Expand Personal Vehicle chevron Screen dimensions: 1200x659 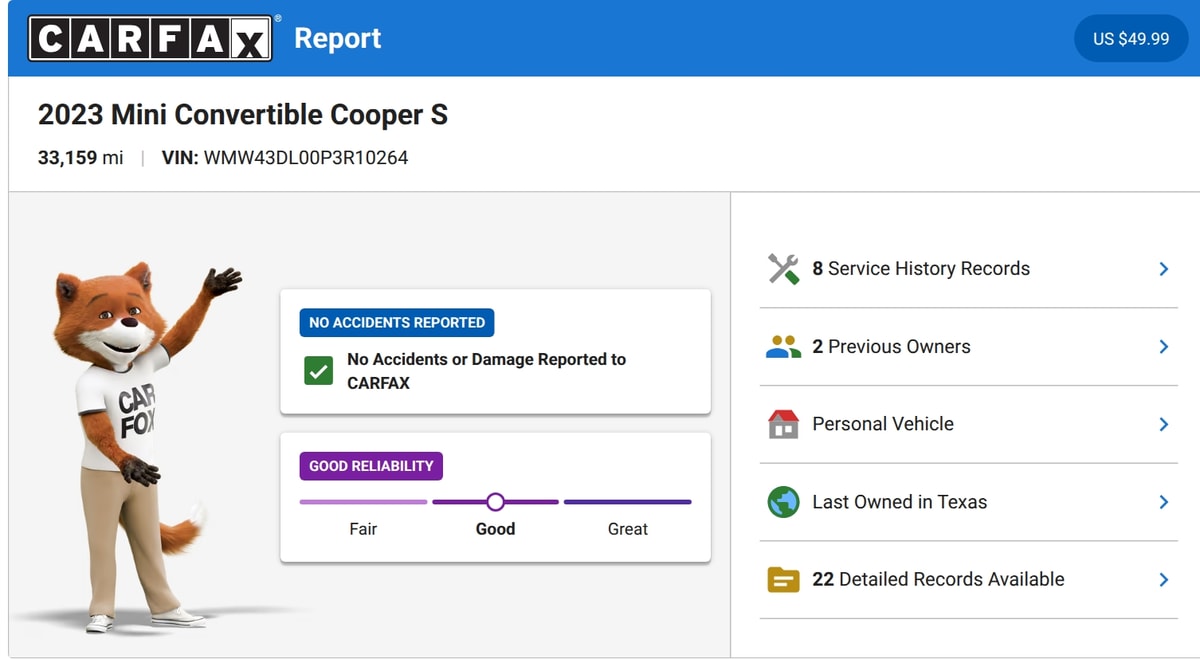tap(1163, 424)
